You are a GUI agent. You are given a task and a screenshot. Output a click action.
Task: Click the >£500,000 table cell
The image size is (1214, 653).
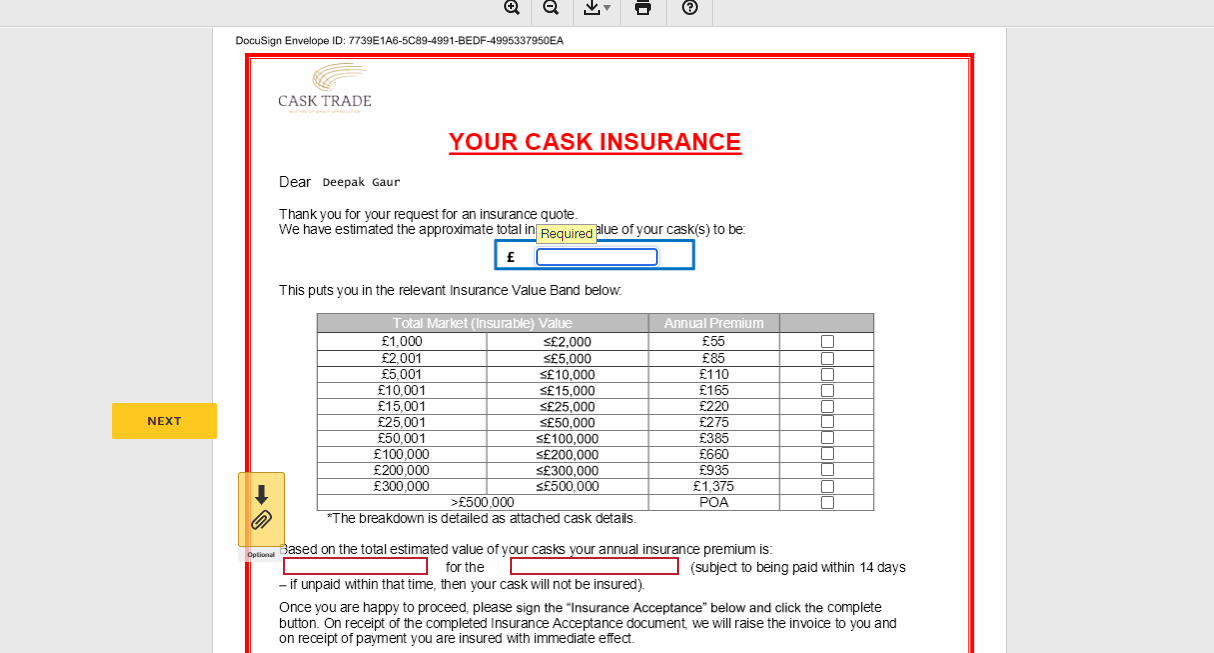[483, 502]
